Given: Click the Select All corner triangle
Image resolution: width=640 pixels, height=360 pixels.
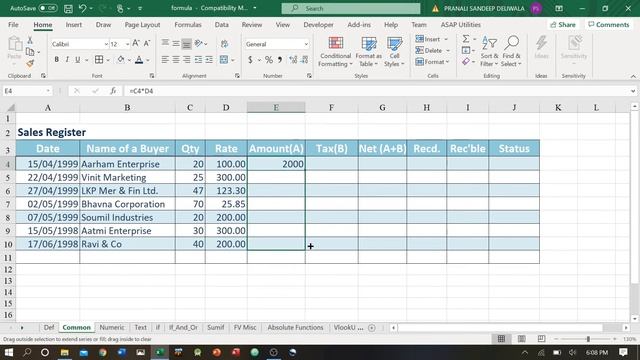Looking at the screenshot, I should pos(11,108).
